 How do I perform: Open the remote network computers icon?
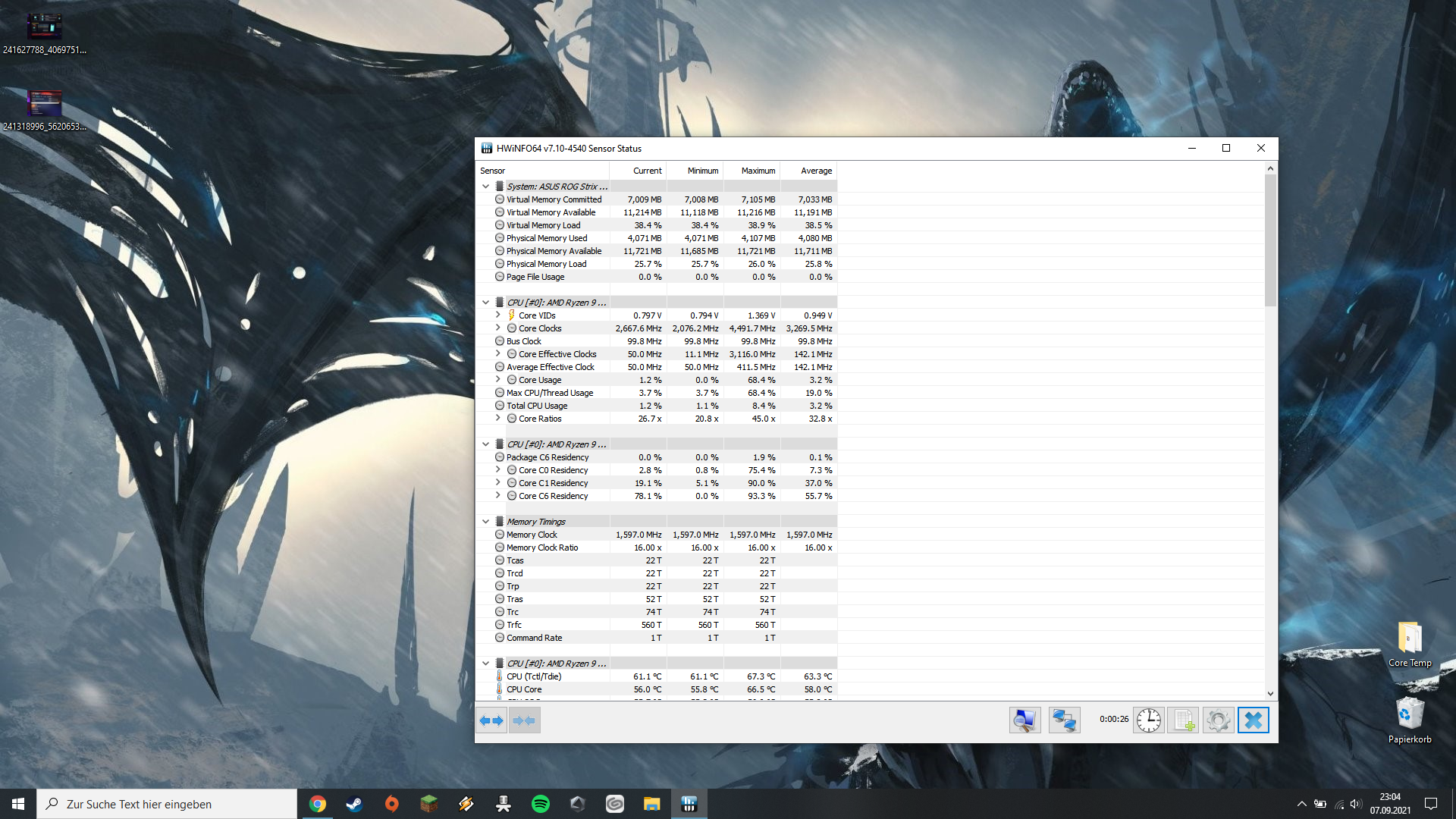(1064, 720)
